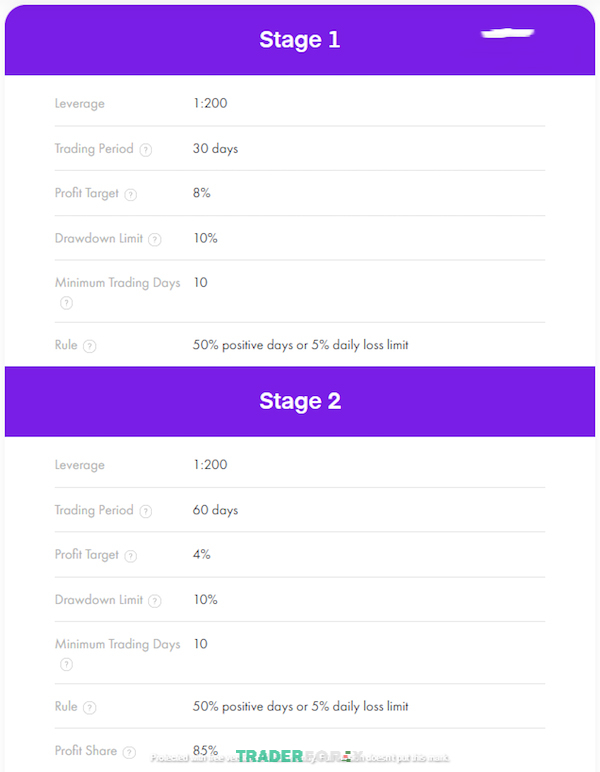Image resolution: width=600 pixels, height=772 pixels.
Task: Show Stage 2 Rule info tooltip
Action: (90, 708)
